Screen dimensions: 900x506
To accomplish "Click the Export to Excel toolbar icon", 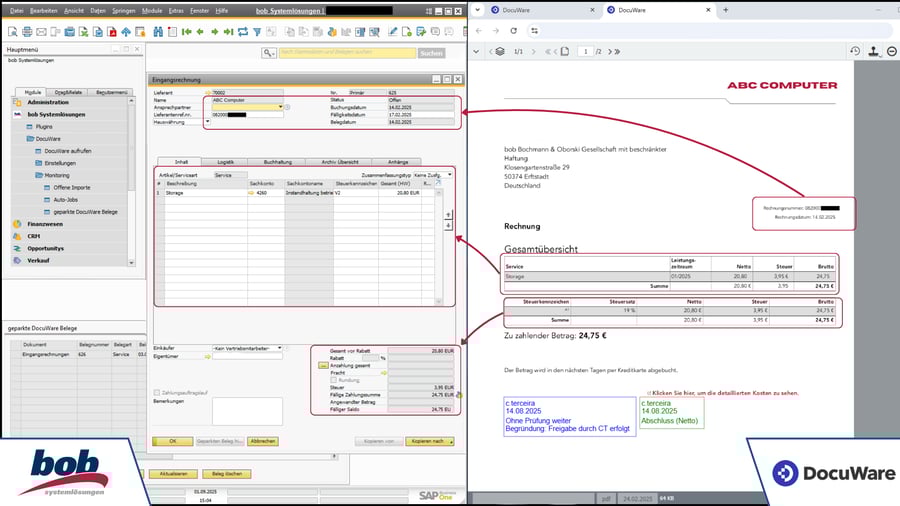I will (84, 32).
